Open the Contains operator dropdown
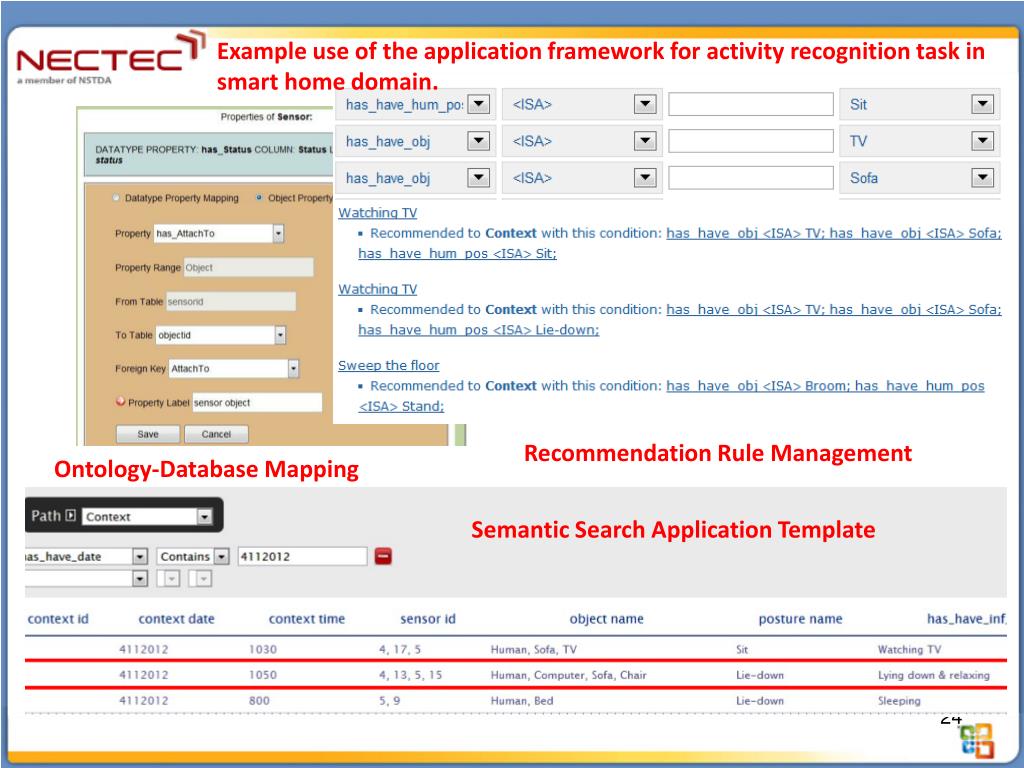The image size is (1024, 768). click(x=222, y=556)
